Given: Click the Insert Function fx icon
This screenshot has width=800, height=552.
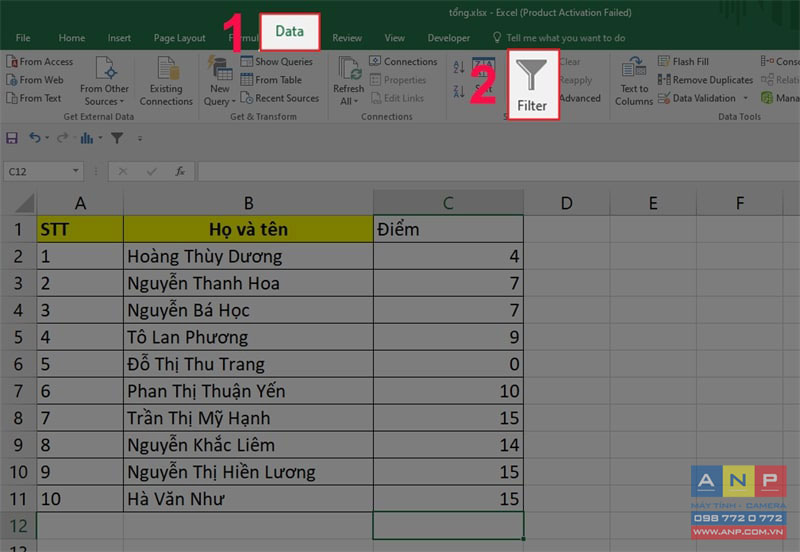Looking at the screenshot, I should click(180, 171).
